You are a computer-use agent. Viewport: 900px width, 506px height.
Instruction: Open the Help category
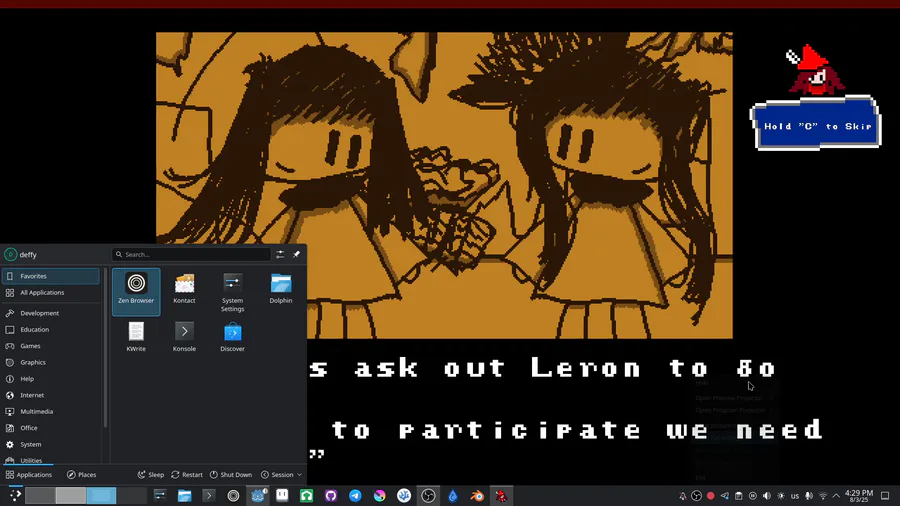(x=51, y=379)
